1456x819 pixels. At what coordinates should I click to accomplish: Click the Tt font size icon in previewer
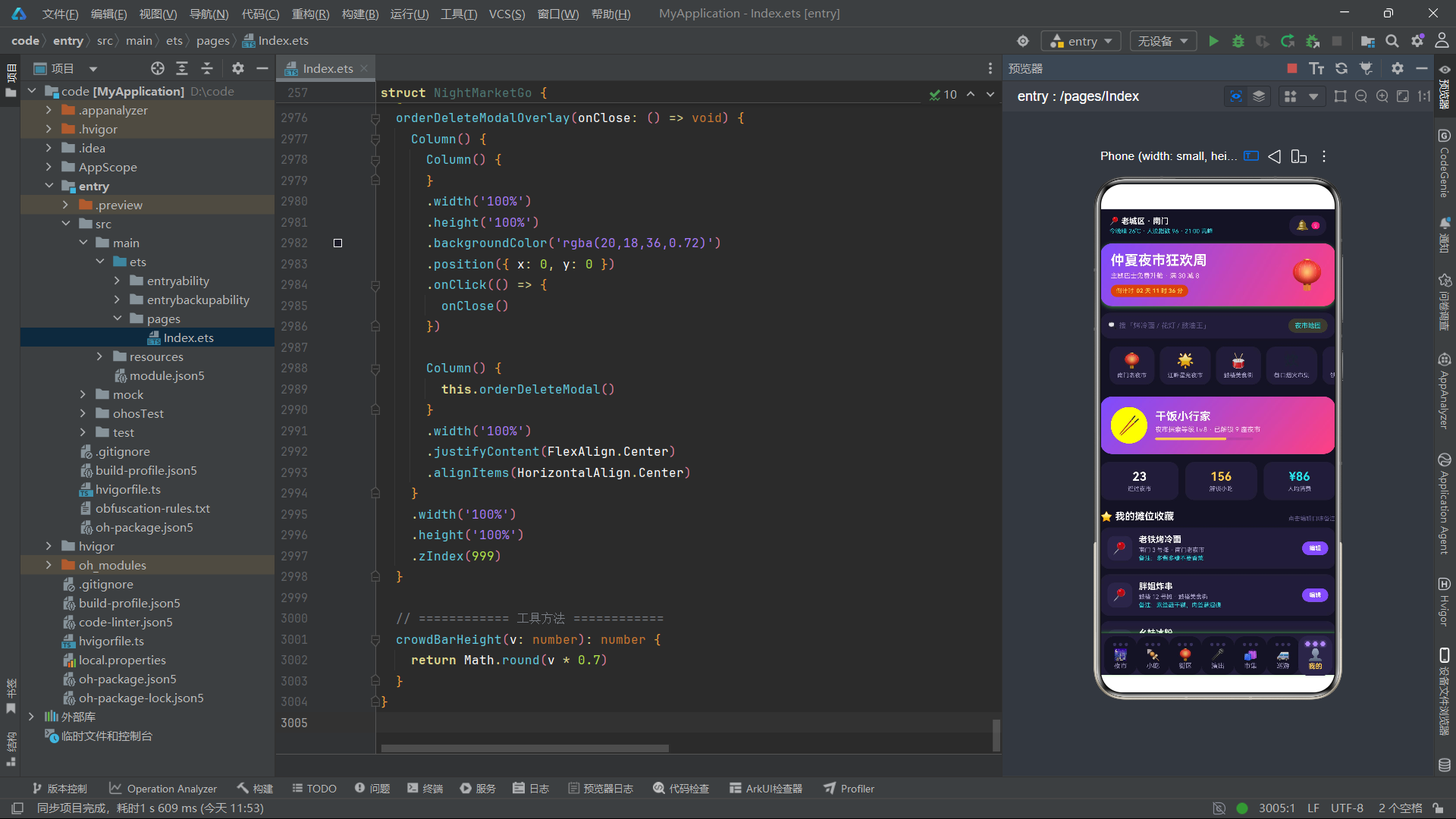[x=1316, y=68]
